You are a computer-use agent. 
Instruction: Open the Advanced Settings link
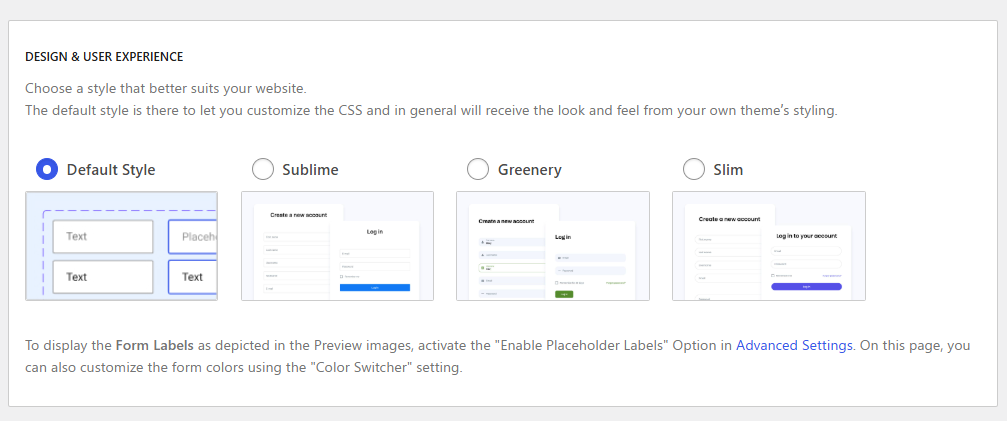(794, 345)
